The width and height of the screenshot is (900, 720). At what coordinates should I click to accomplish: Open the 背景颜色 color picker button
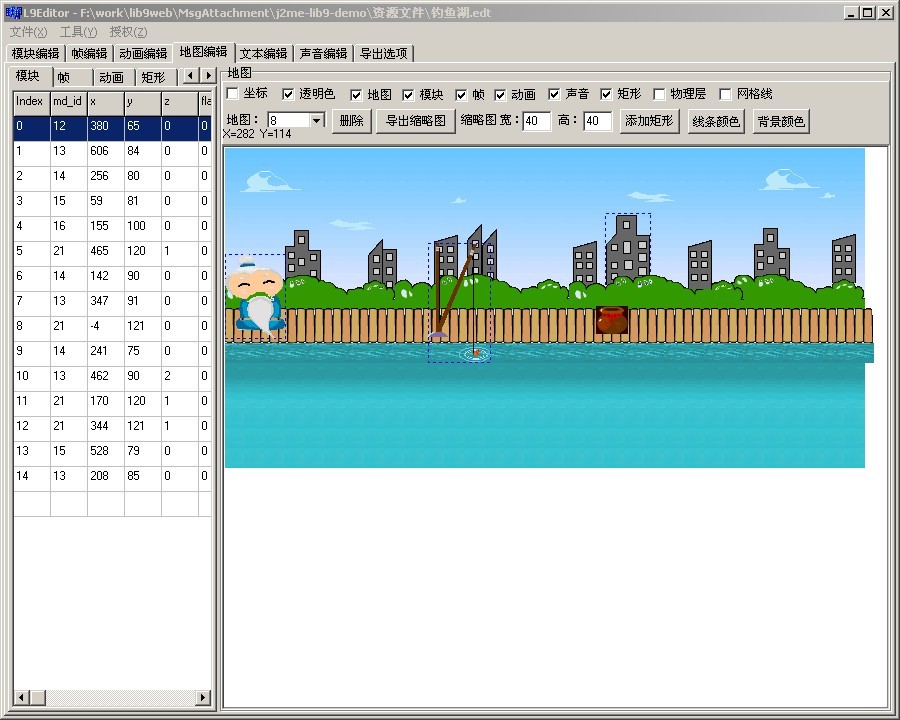(781, 121)
